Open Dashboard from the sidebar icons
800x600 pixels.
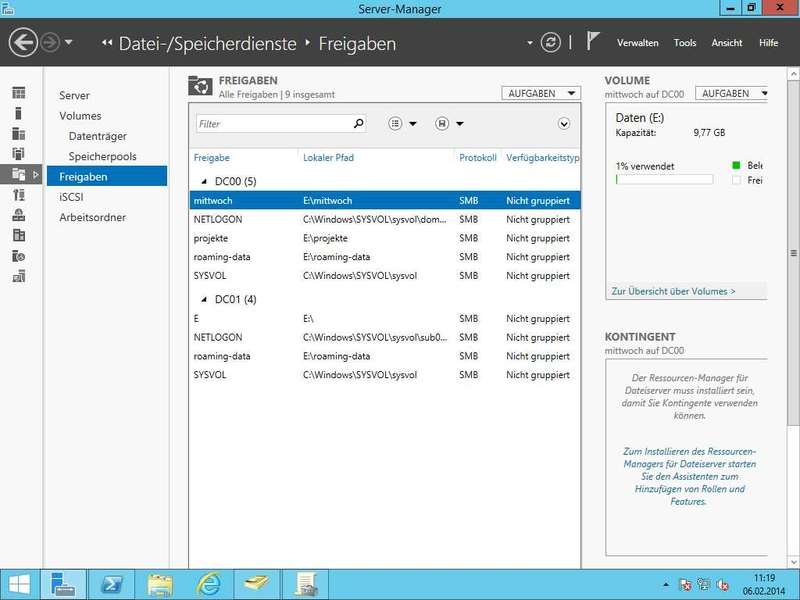18,93
